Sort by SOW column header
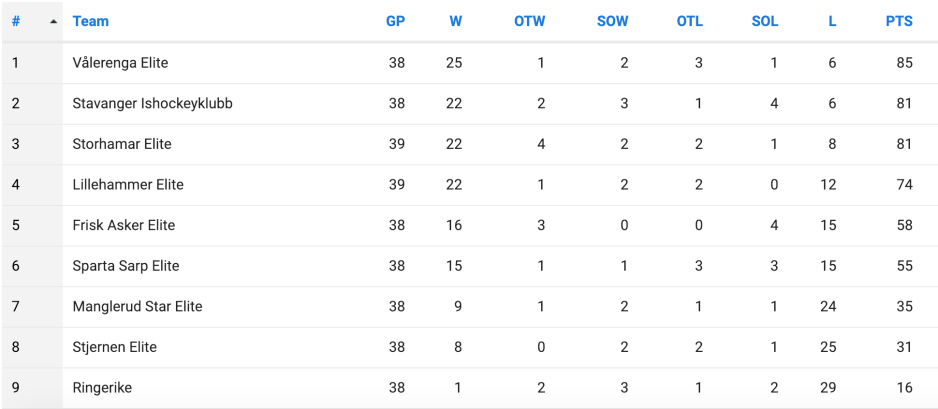938x409 pixels. pos(612,21)
